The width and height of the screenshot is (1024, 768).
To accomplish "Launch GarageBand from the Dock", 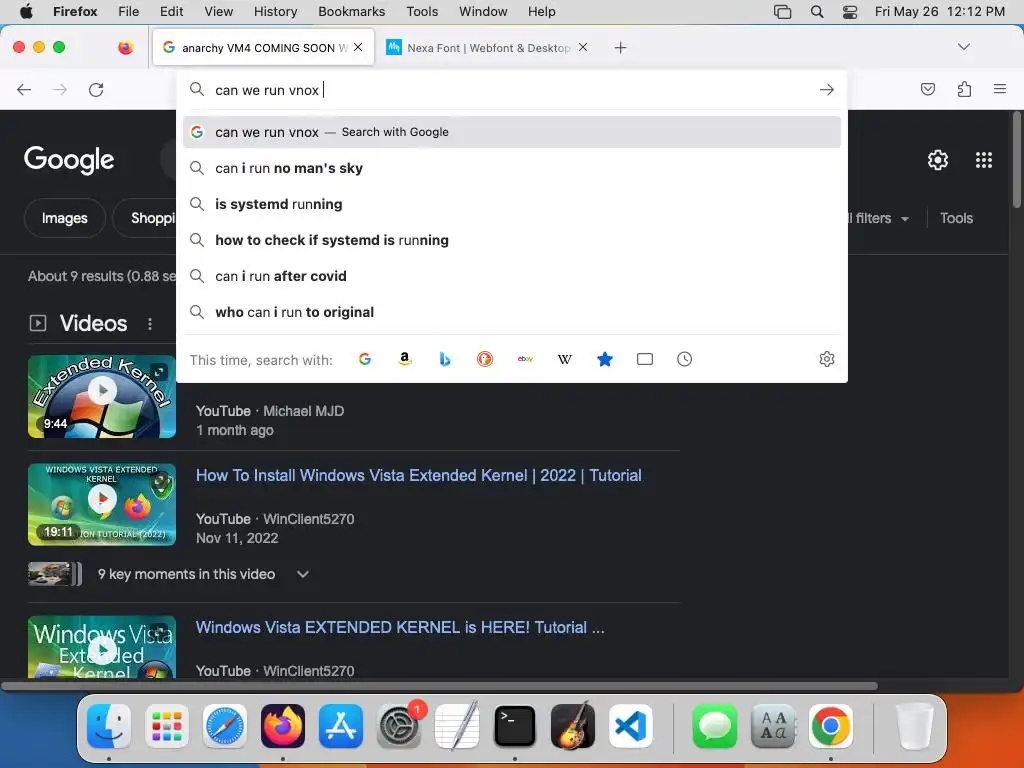I will point(573,726).
